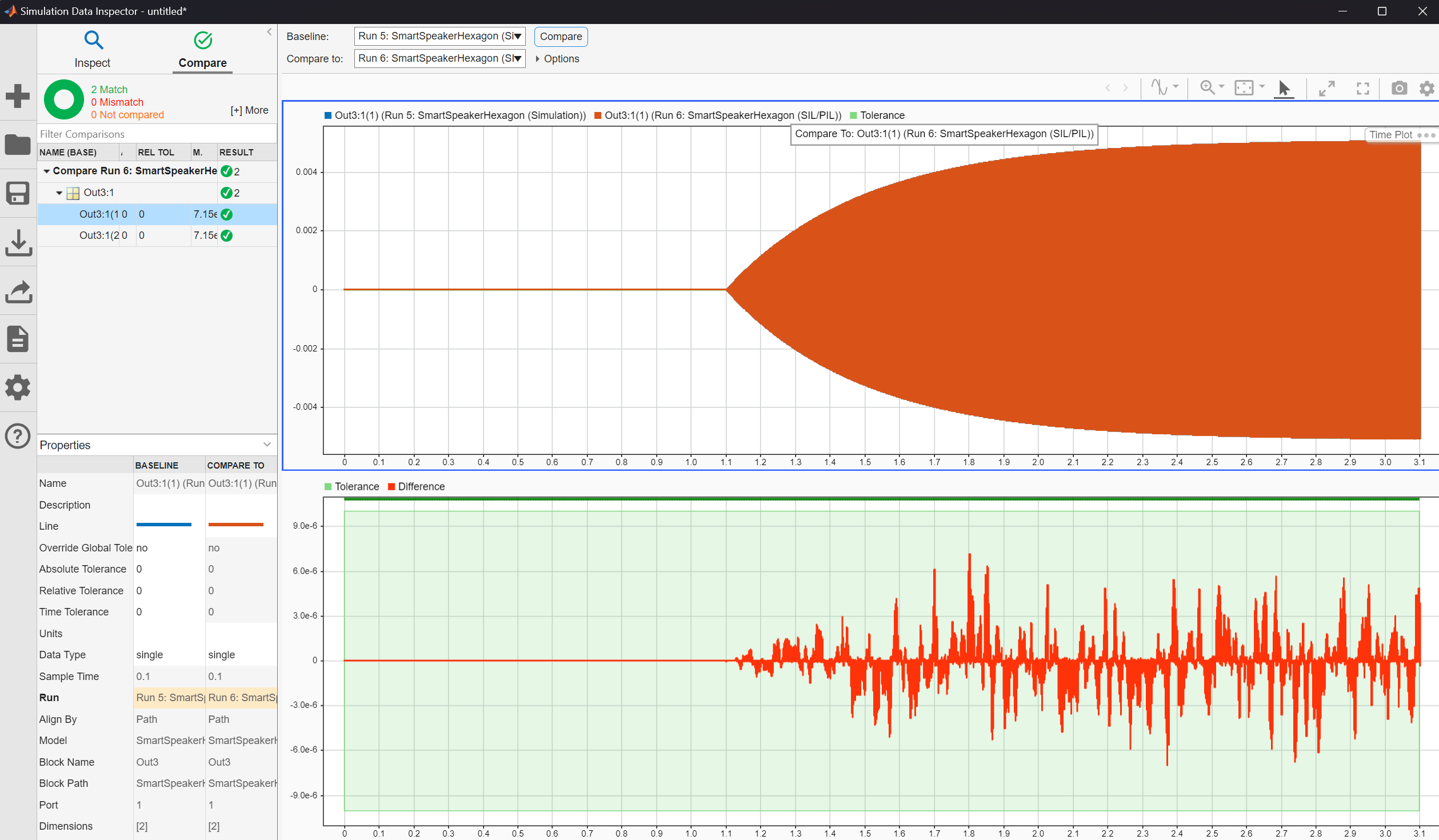Viewport: 1439px width, 840px height.
Task: Click the import download-arrow icon
Action: tap(18, 242)
